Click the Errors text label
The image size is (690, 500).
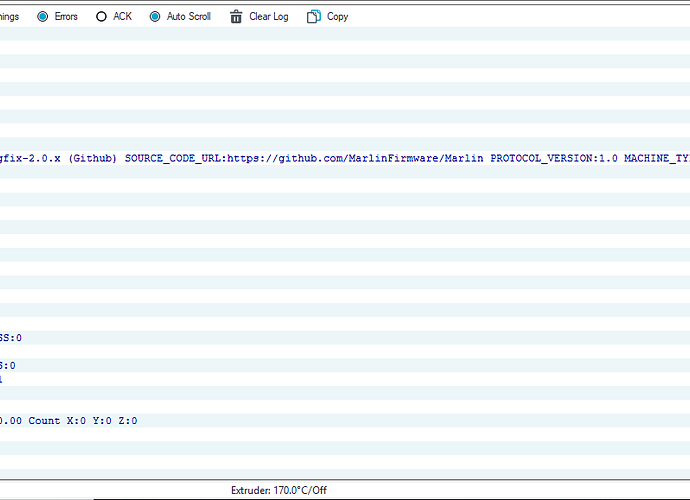coord(66,17)
